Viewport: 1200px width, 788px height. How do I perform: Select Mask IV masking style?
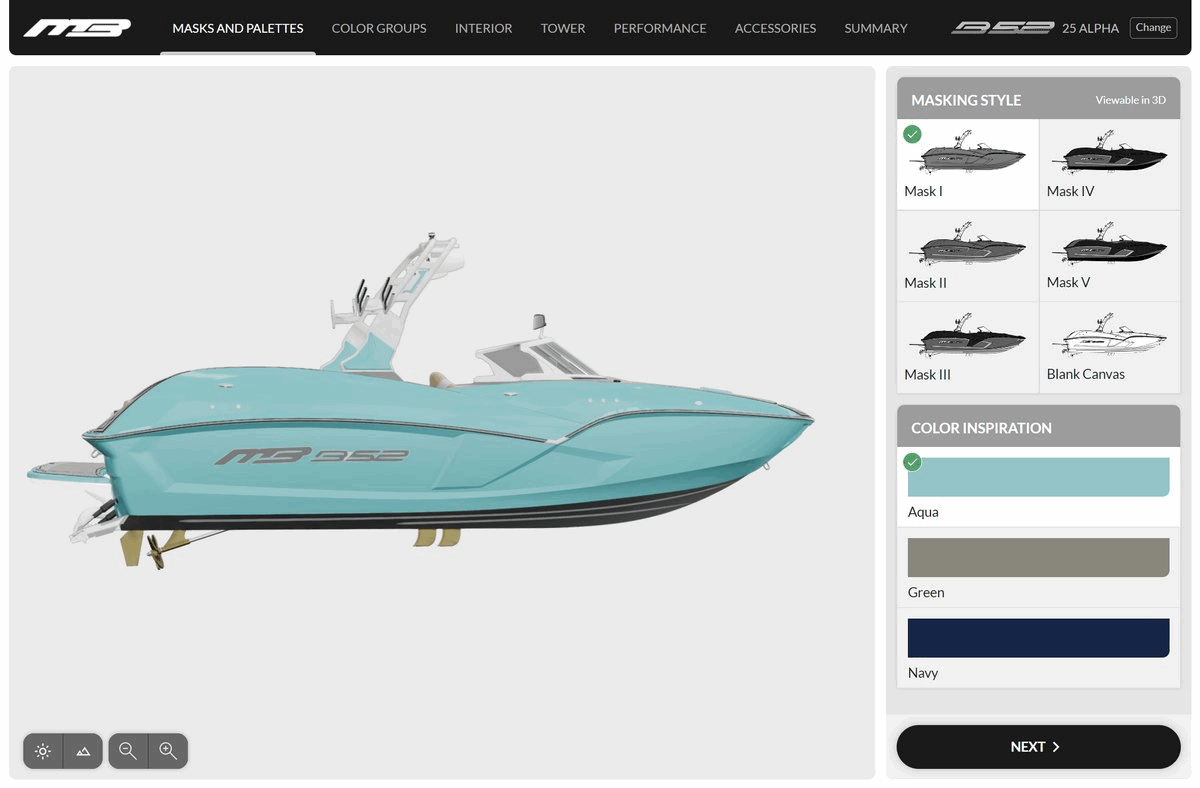pos(1110,164)
